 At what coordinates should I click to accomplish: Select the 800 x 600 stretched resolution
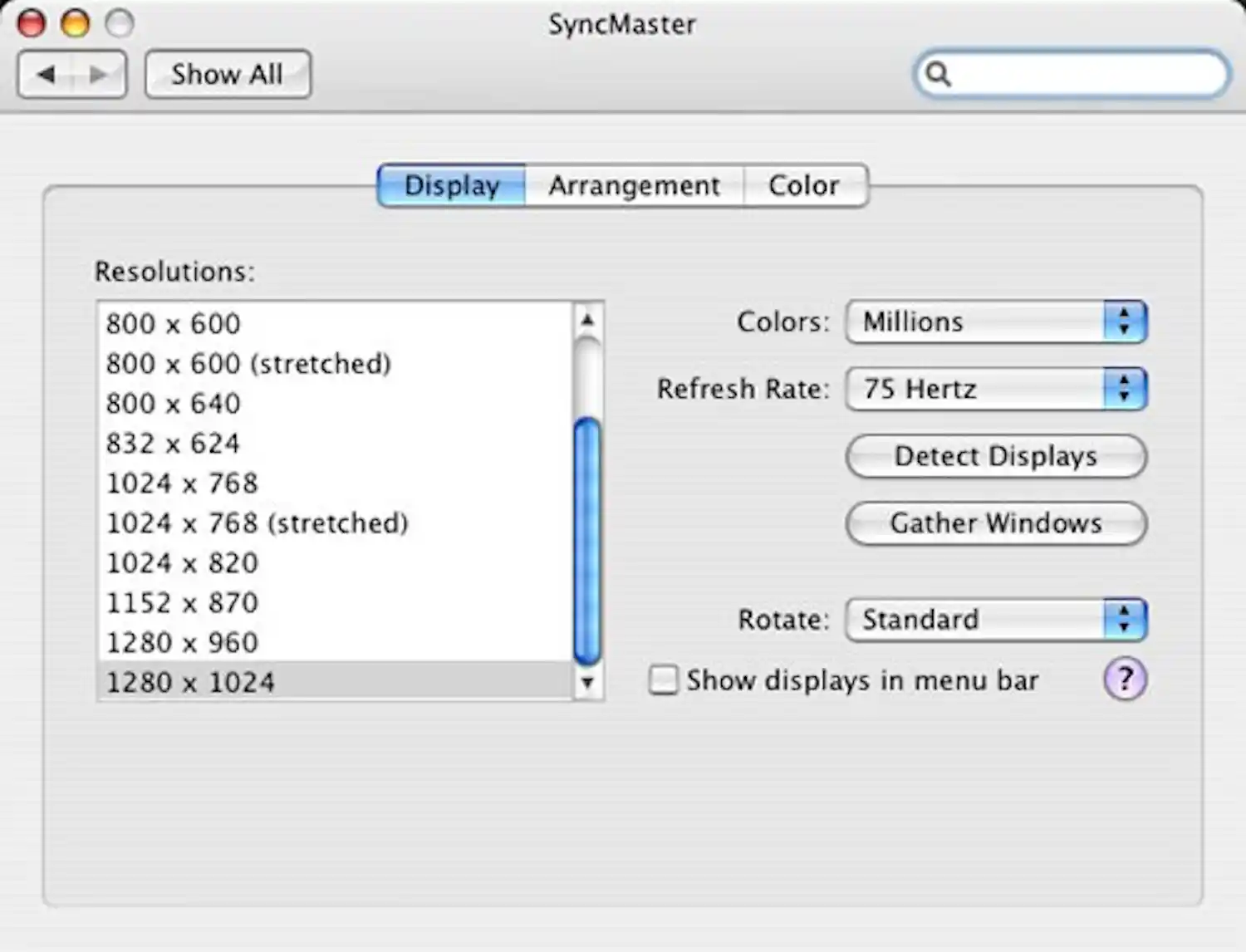pyautogui.click(x=248, y=364)
